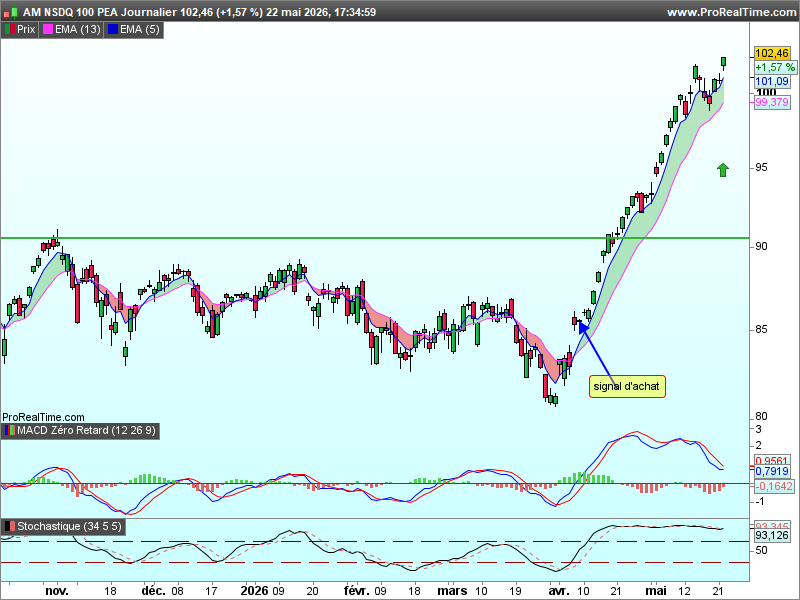Click the 'avr.' date on the time axis
The width and height of the screenshot is (800, 600).
pos(559,591)
